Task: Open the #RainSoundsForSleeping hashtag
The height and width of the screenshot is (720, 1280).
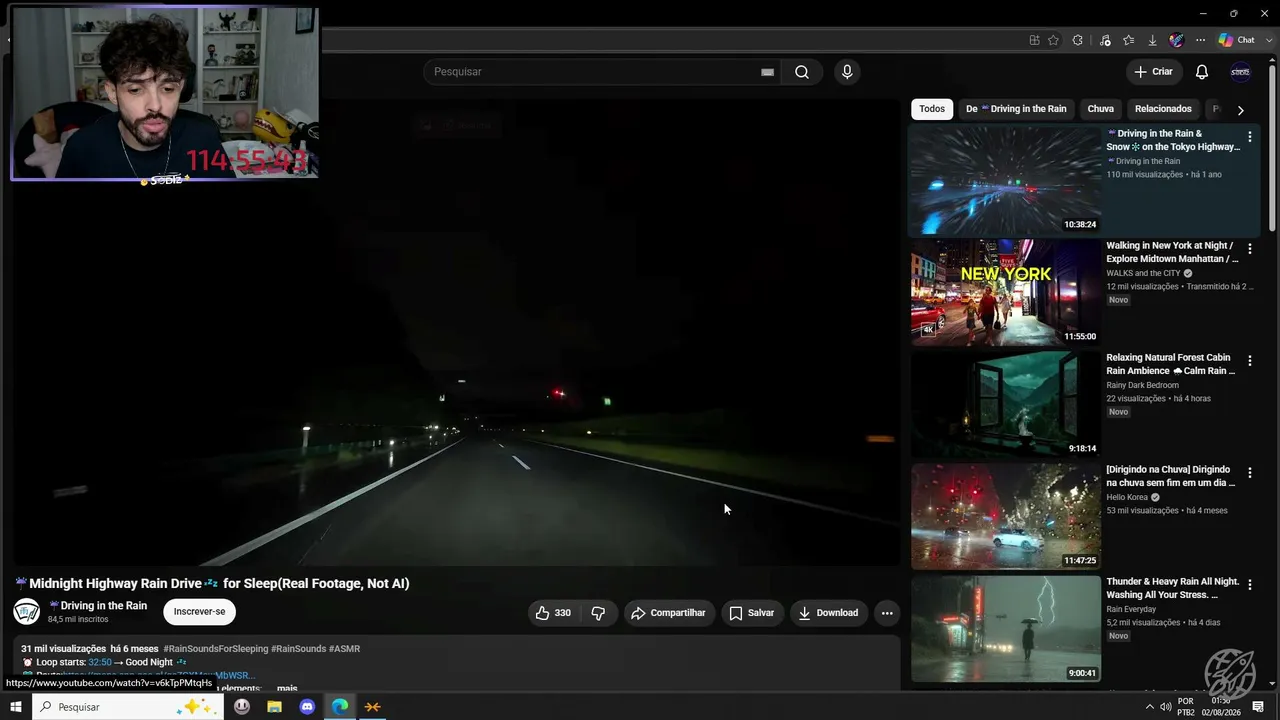Action: coord(216,649)
